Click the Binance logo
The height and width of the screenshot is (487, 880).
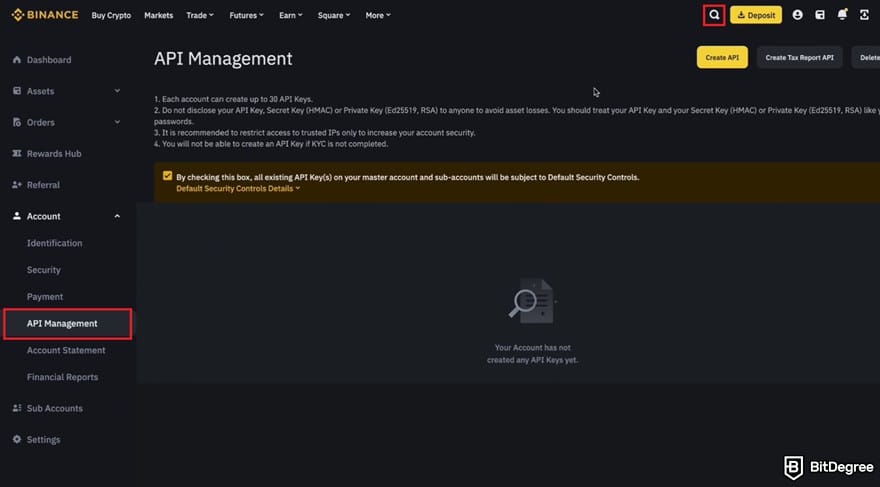click(45, 15)
